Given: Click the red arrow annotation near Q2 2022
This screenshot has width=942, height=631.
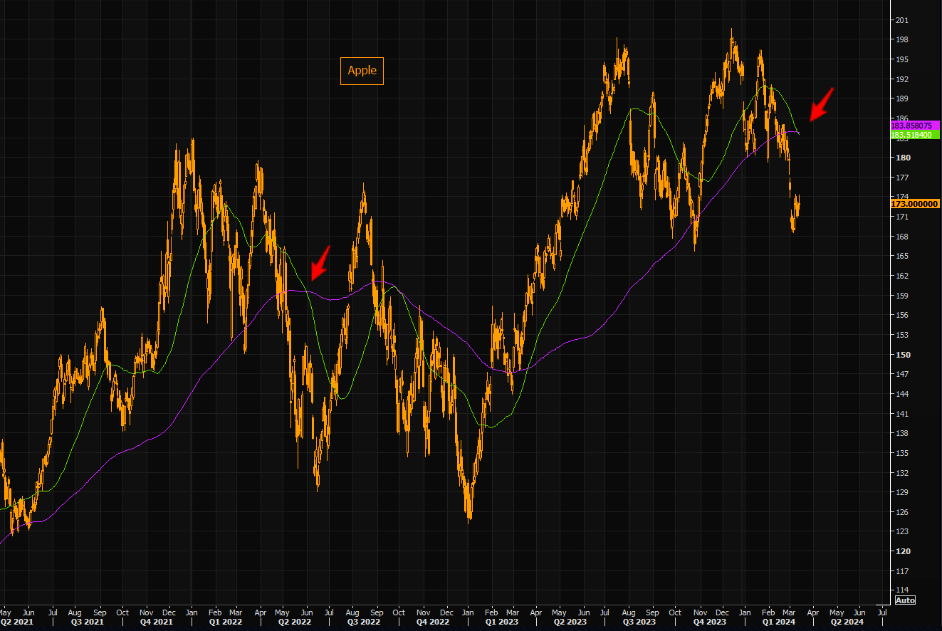Looking at the screenshot, I should click(x=319, y=262).
